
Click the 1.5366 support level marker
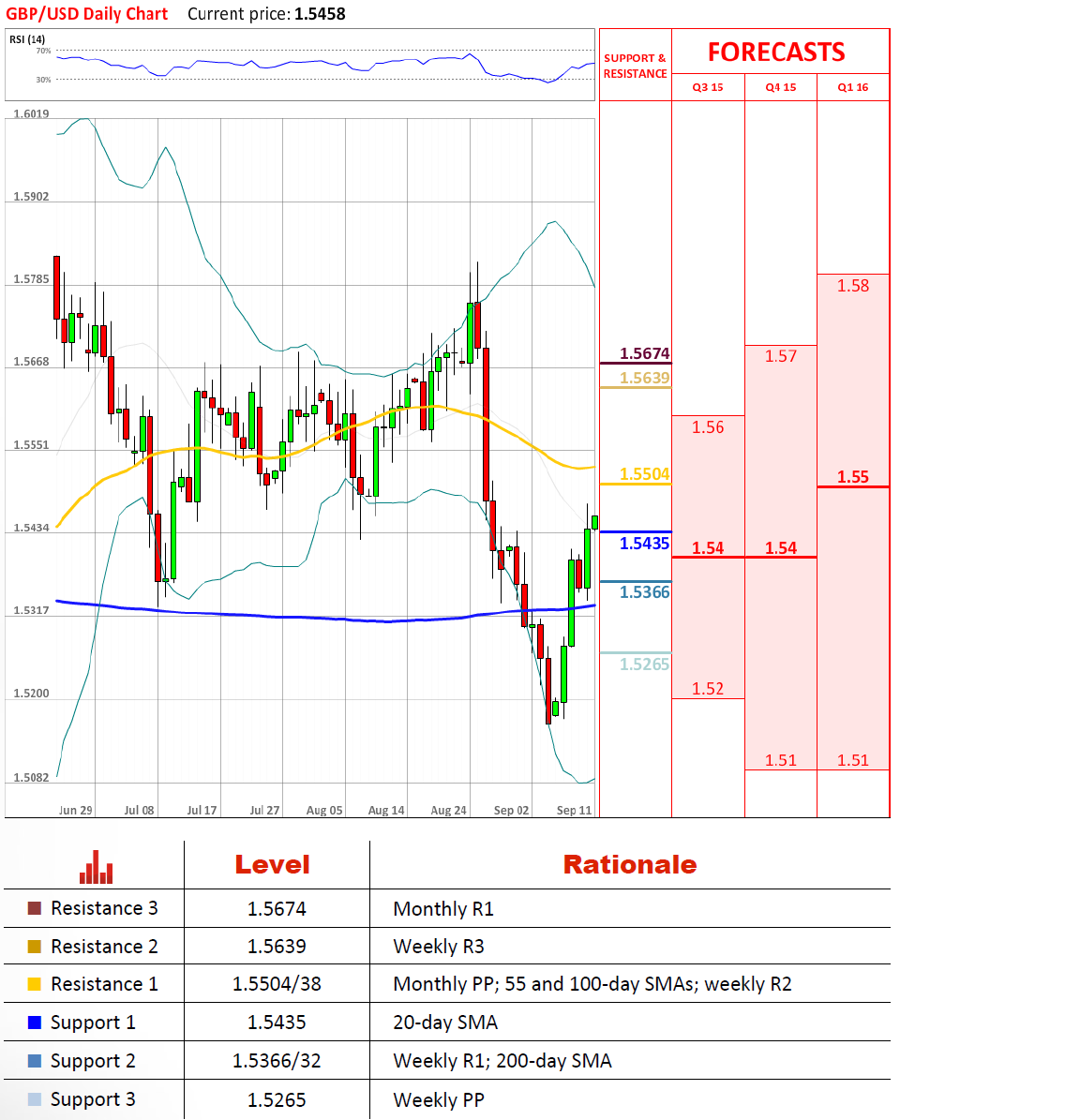pos(644,592)
